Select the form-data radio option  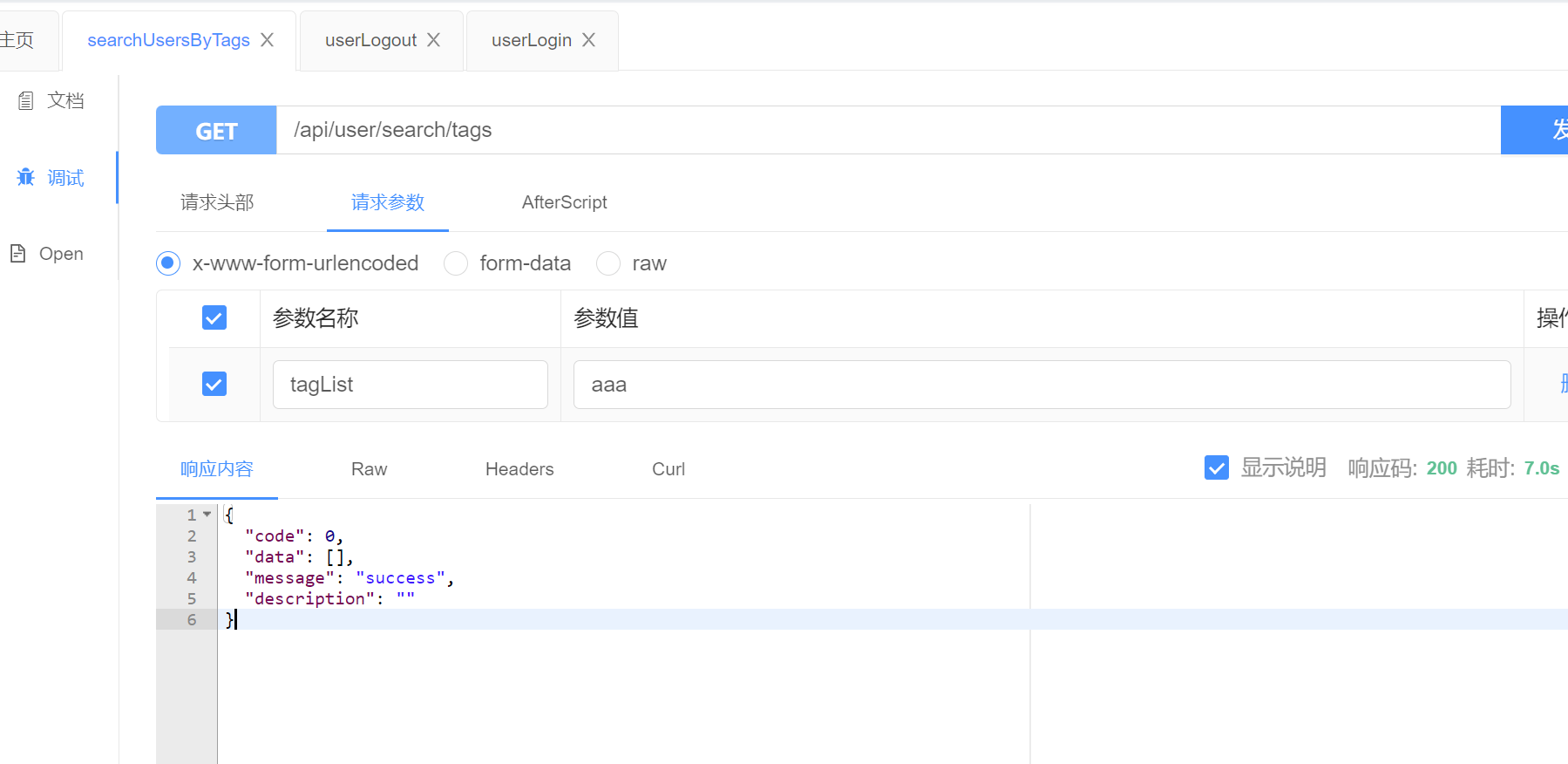[456, 263]
